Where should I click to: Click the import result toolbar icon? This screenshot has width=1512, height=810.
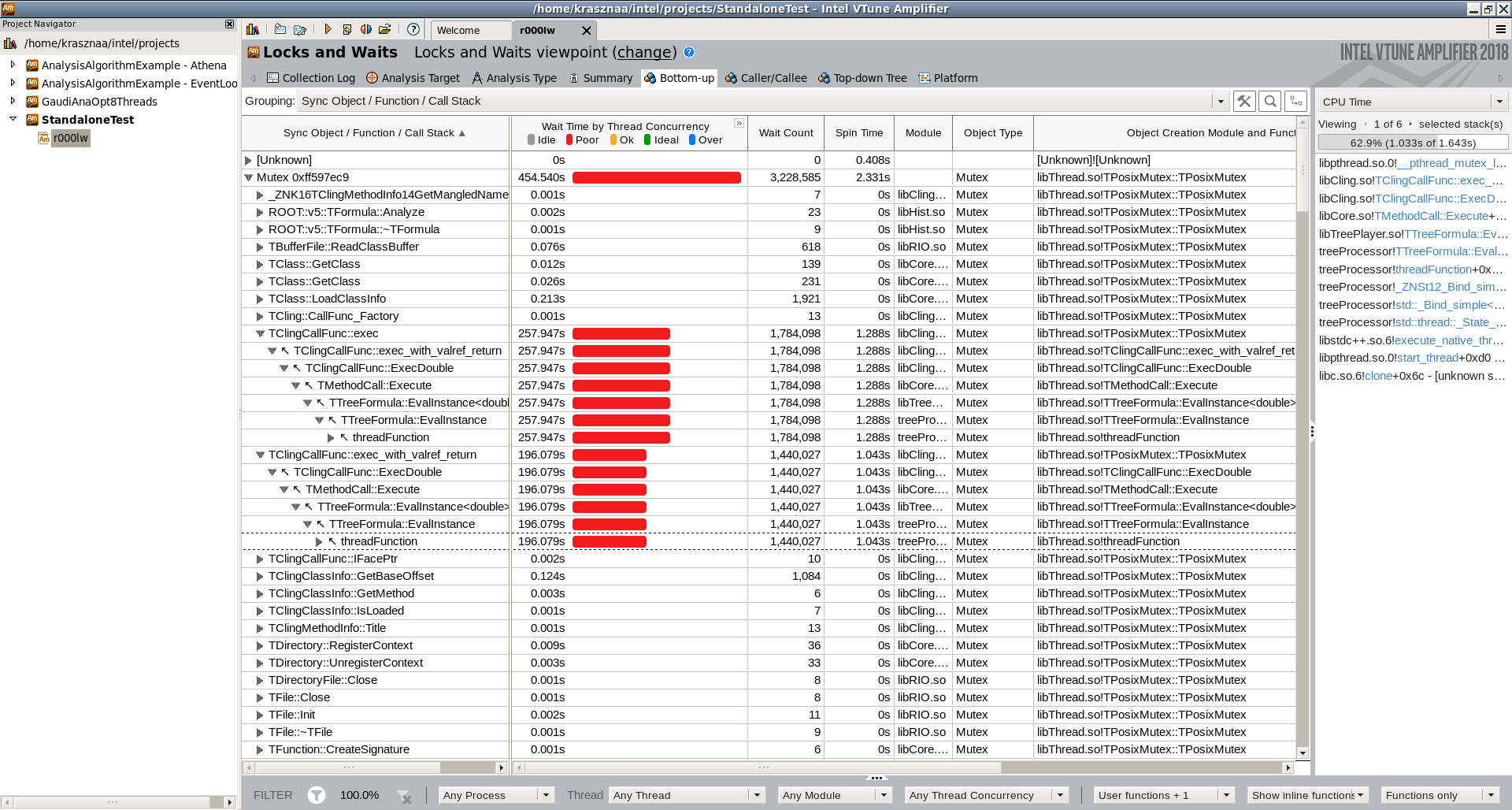pos(347,29)
